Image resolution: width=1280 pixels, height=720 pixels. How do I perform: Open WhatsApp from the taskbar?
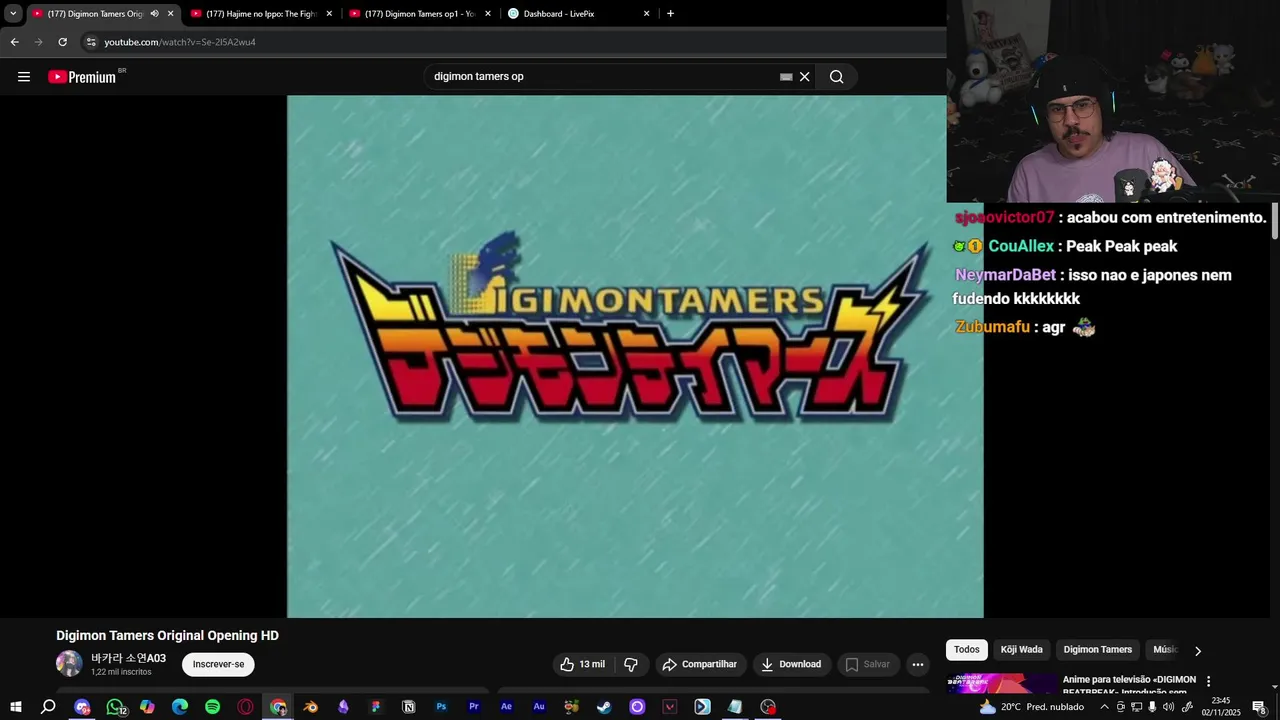115,707
